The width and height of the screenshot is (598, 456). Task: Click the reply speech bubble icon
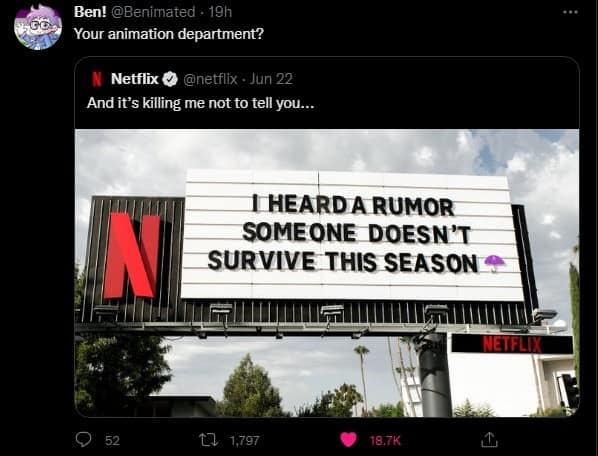tap(83, 440)
